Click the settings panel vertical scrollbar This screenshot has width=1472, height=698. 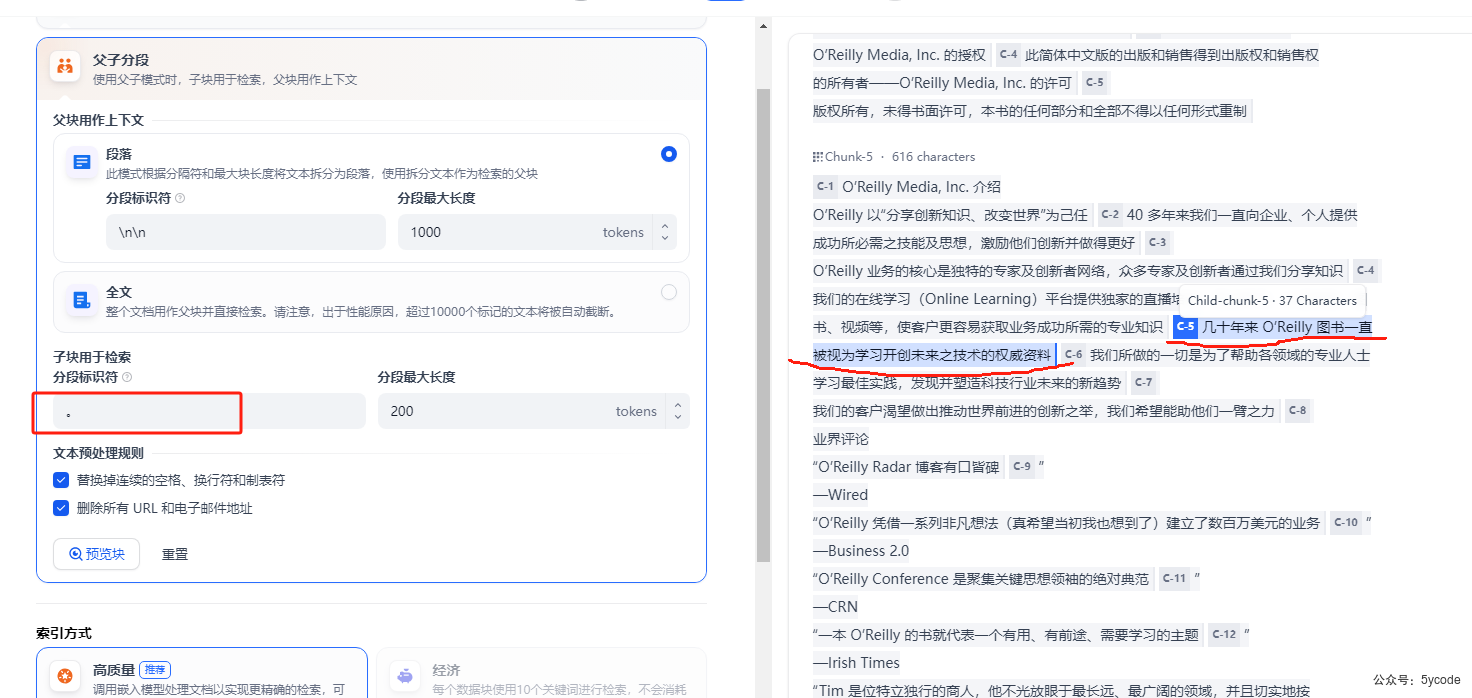[x=763, y=325]
